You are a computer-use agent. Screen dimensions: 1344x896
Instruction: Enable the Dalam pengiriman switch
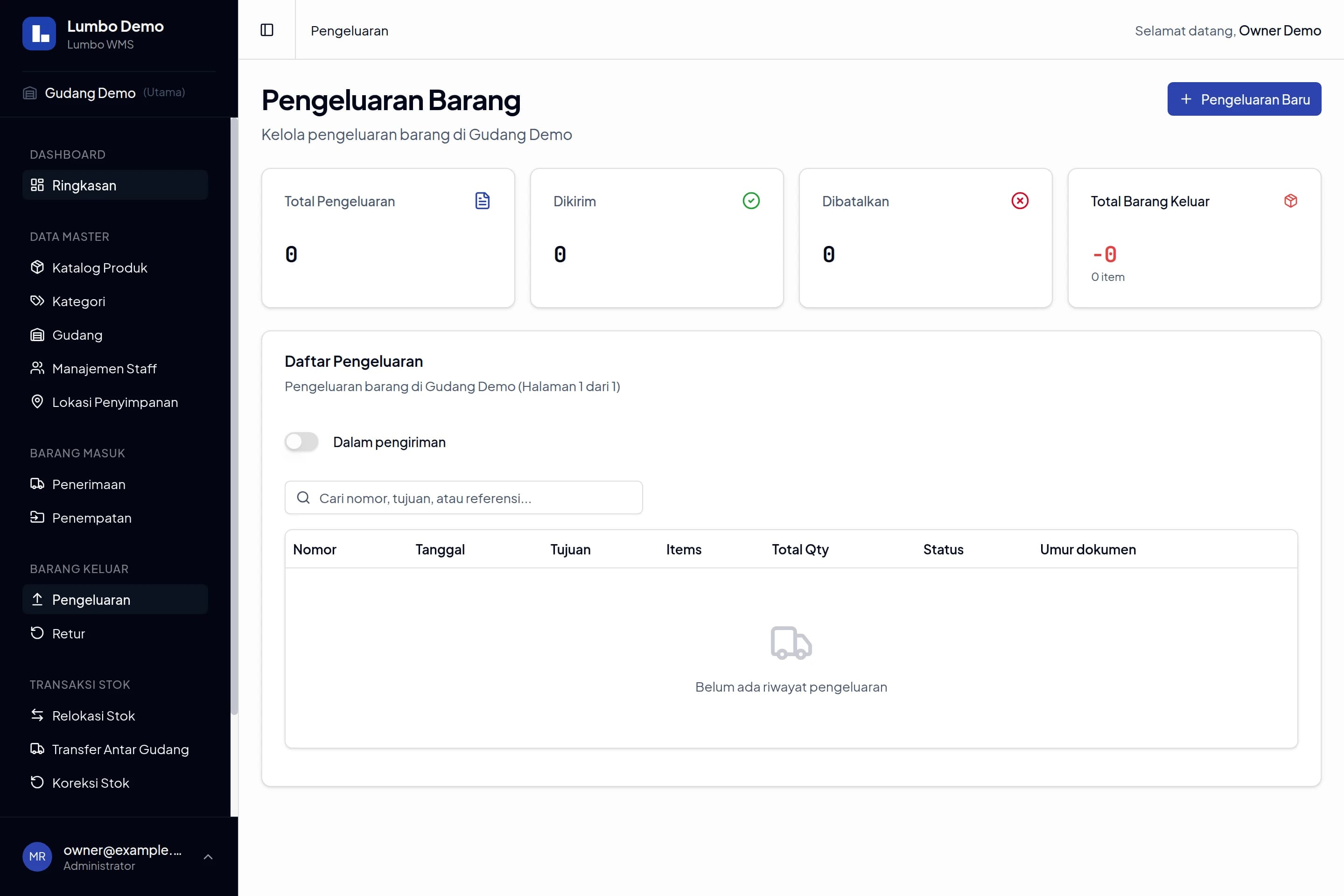301,442
